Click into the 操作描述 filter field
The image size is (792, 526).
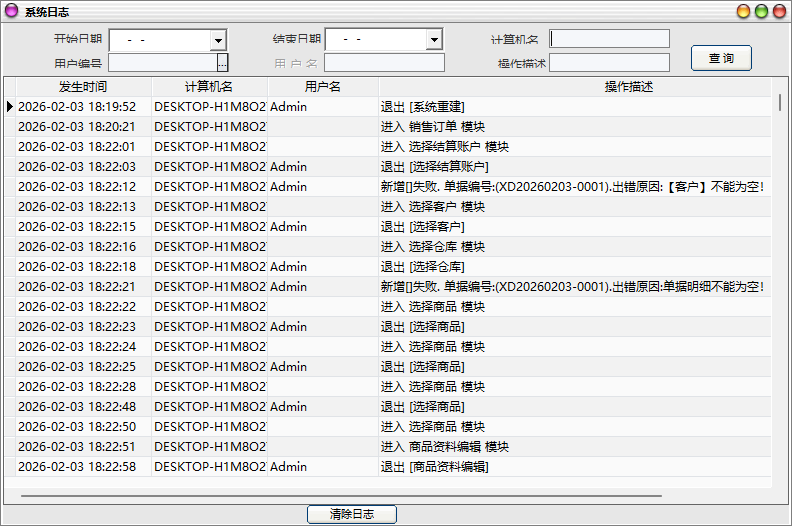(609, 63)
